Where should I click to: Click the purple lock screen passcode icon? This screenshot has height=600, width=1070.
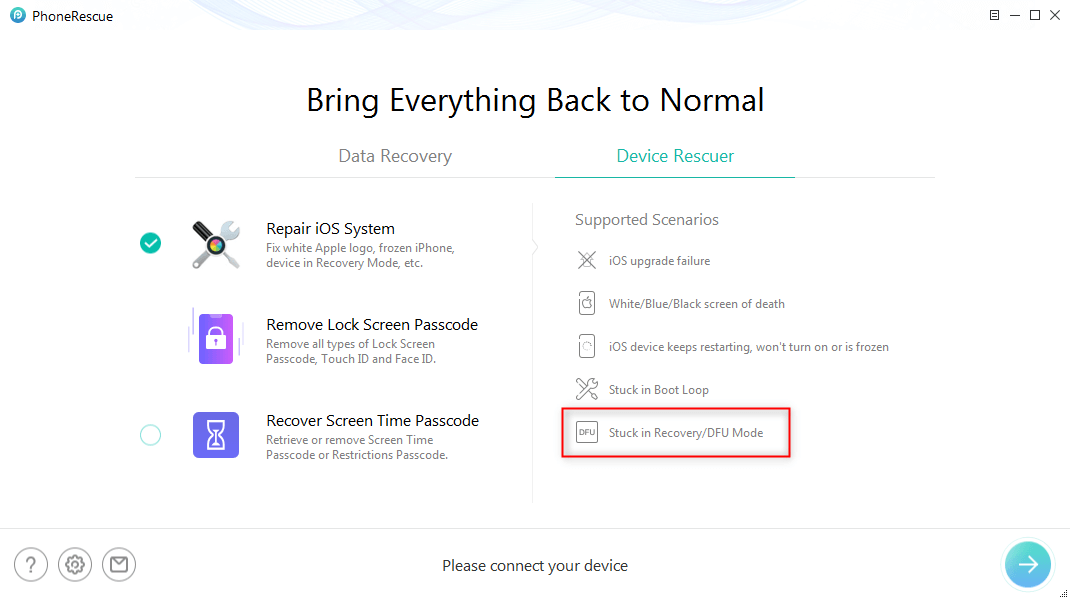point(216,339)
